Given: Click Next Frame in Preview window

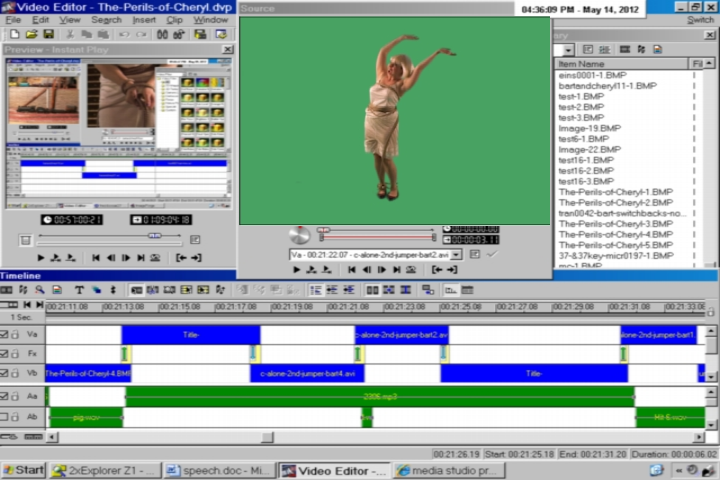Looking at the screenshot, I should click(126, 258).
